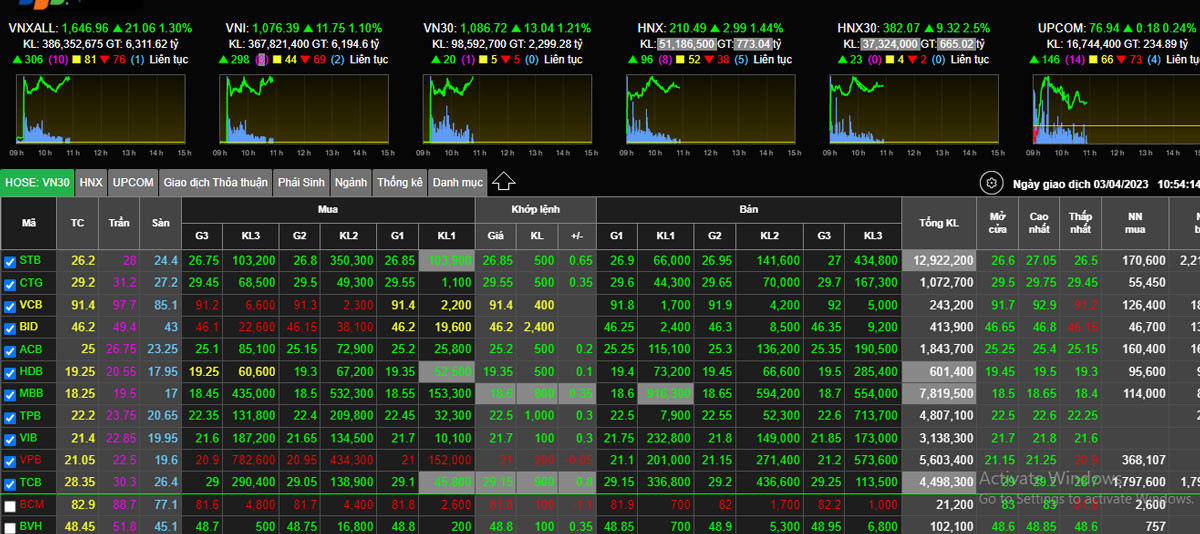The width and height of the screenshot is (1200, 534).
Task: Select the MBB matched price cell
Action: tap(495, 394)
